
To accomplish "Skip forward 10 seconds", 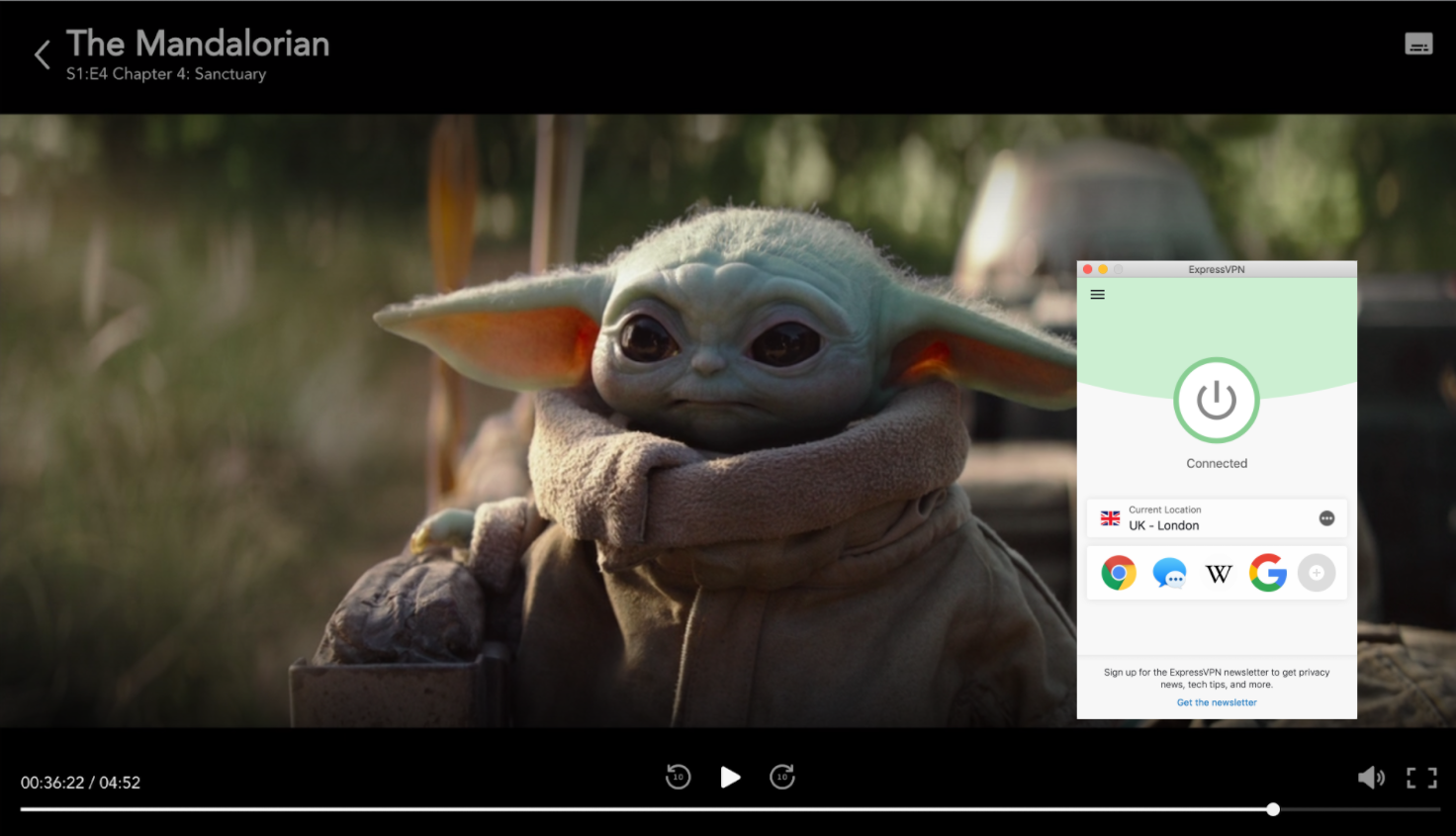I will pyautogui.click(x=782, y=777).
